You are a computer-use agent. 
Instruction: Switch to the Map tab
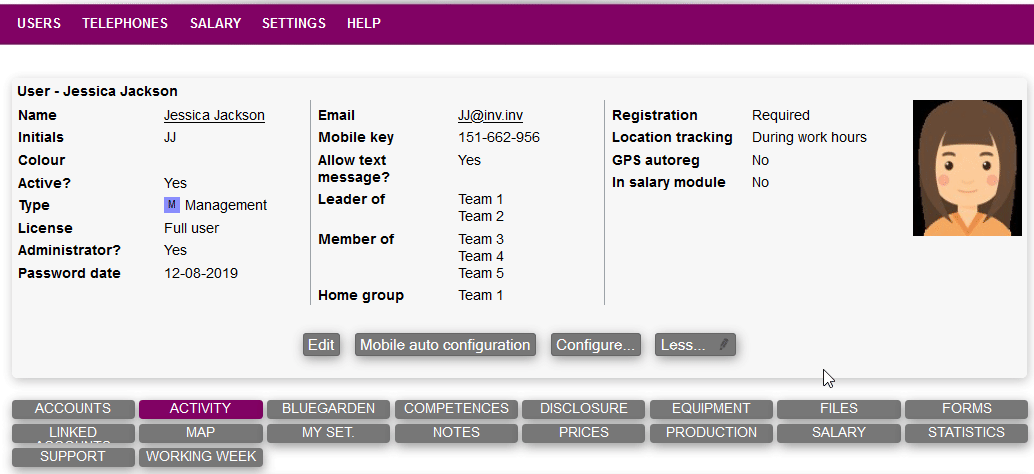(200, 433)
